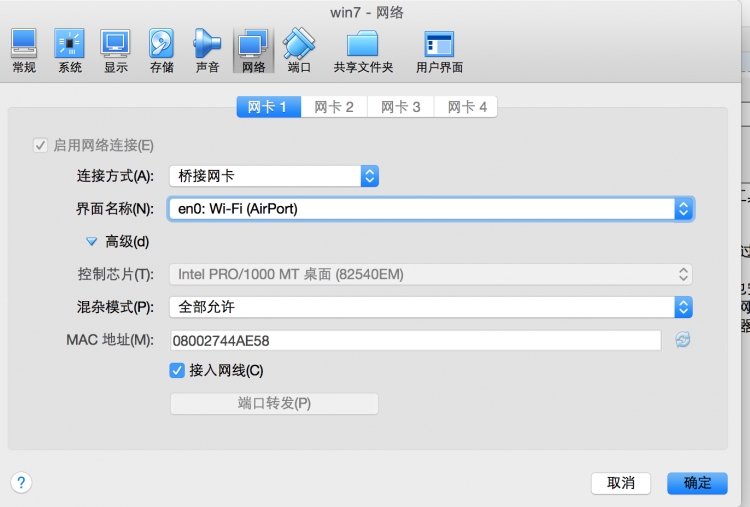Toggle the 启用网络连接(E) checkbox
750x507 pixels.
pyautogui.click(x=40, y=145)
